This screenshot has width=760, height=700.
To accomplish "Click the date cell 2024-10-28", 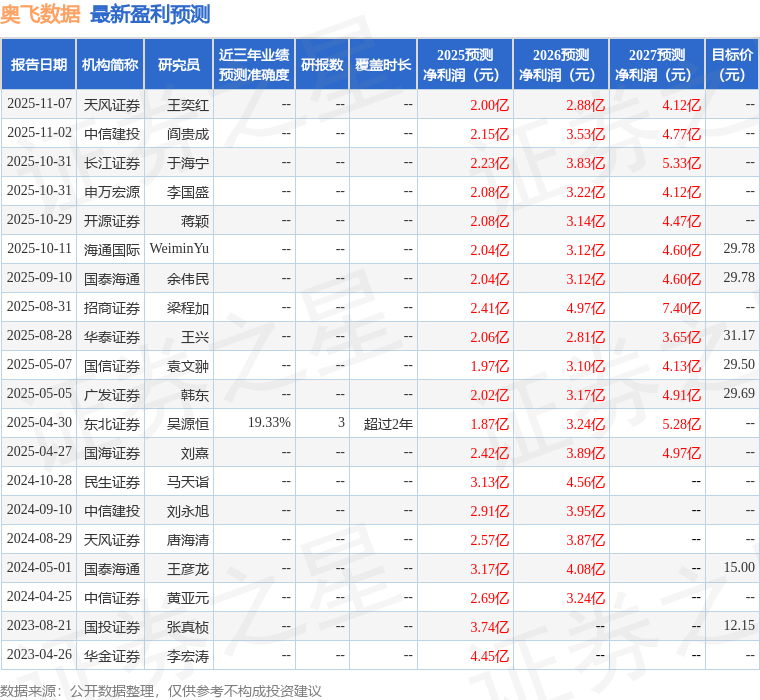I will coord(39,481).
